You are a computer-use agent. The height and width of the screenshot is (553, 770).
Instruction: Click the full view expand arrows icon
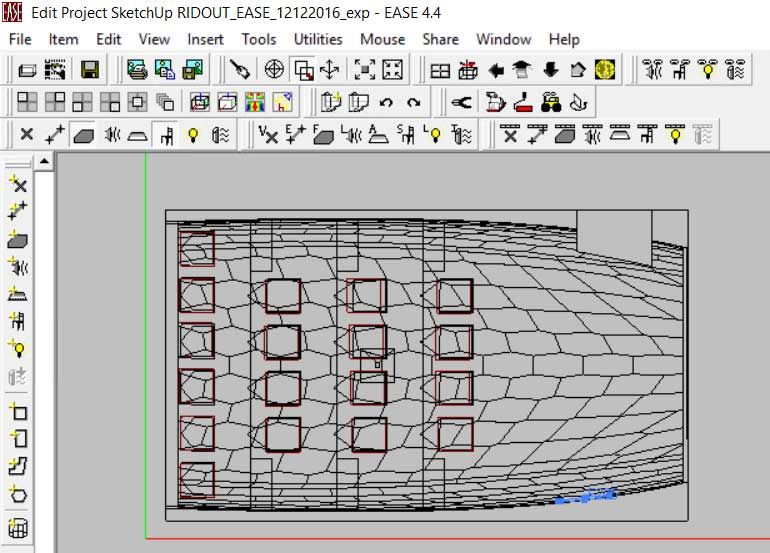point(392,70)
